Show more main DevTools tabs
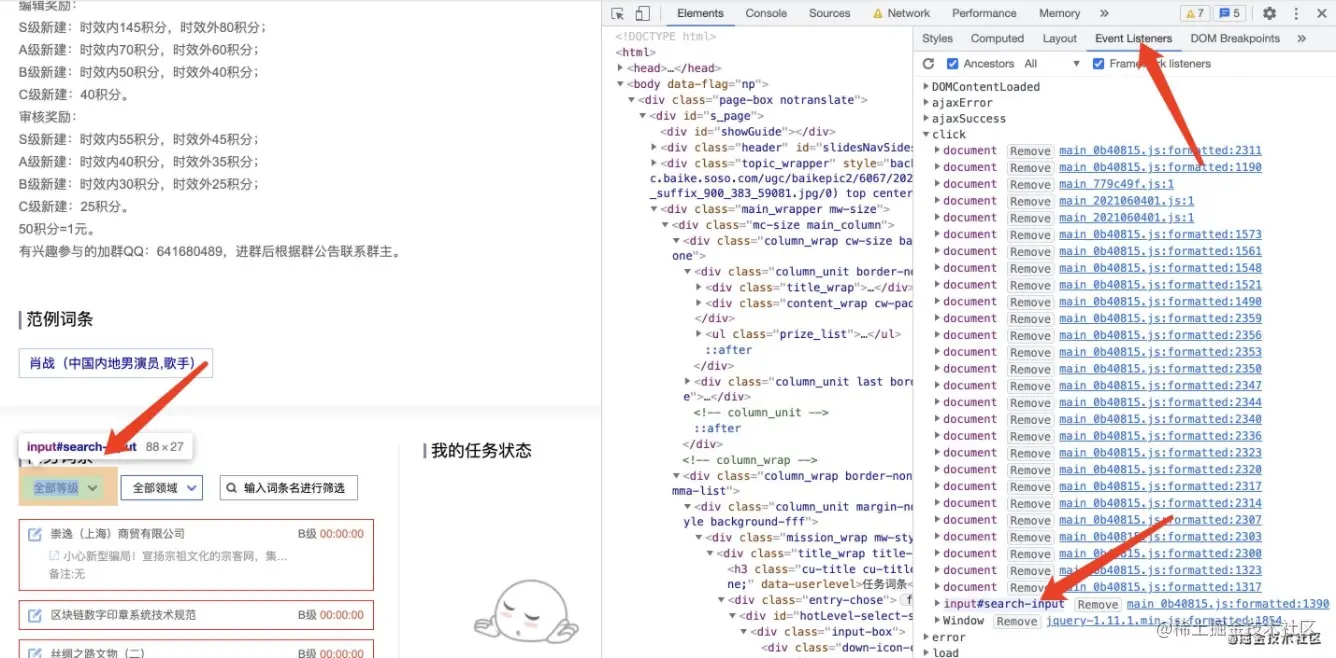1336x658 pixels. click(x=1104, y=13)
